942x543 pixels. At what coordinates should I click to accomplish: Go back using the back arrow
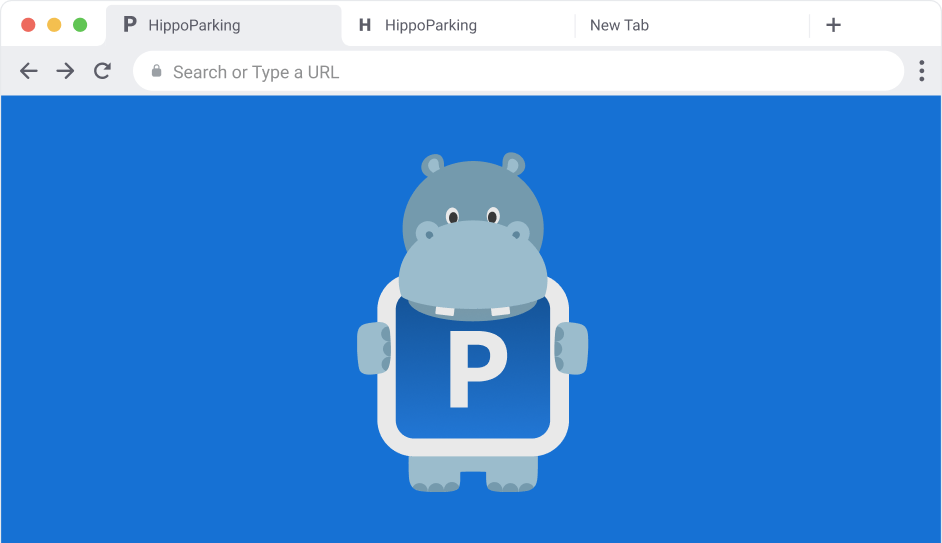[x=28, y=71]
